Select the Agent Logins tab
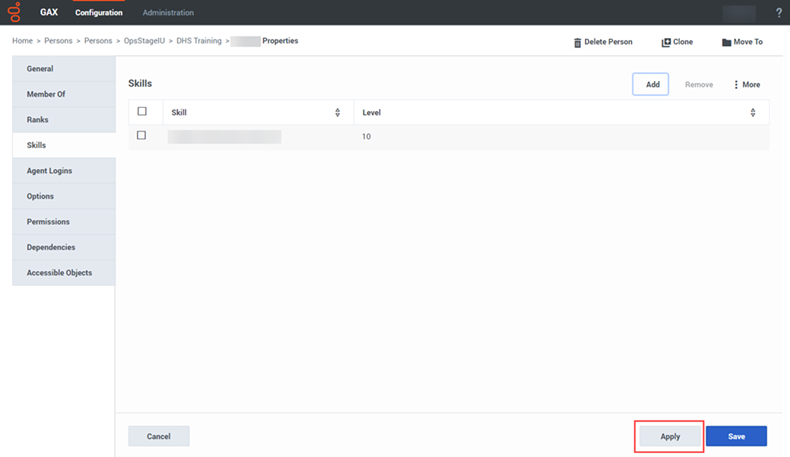 (x=49, y=171)
